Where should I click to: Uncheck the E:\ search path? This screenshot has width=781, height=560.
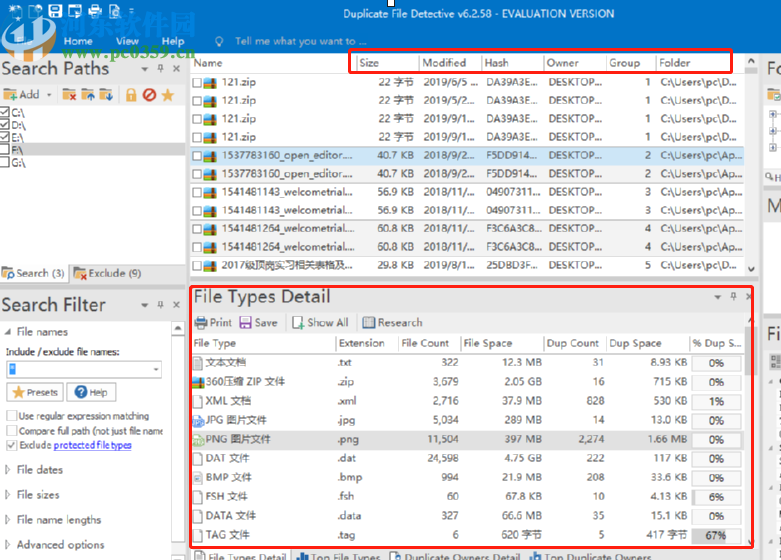pyautogui.click(x=5, y=137)
